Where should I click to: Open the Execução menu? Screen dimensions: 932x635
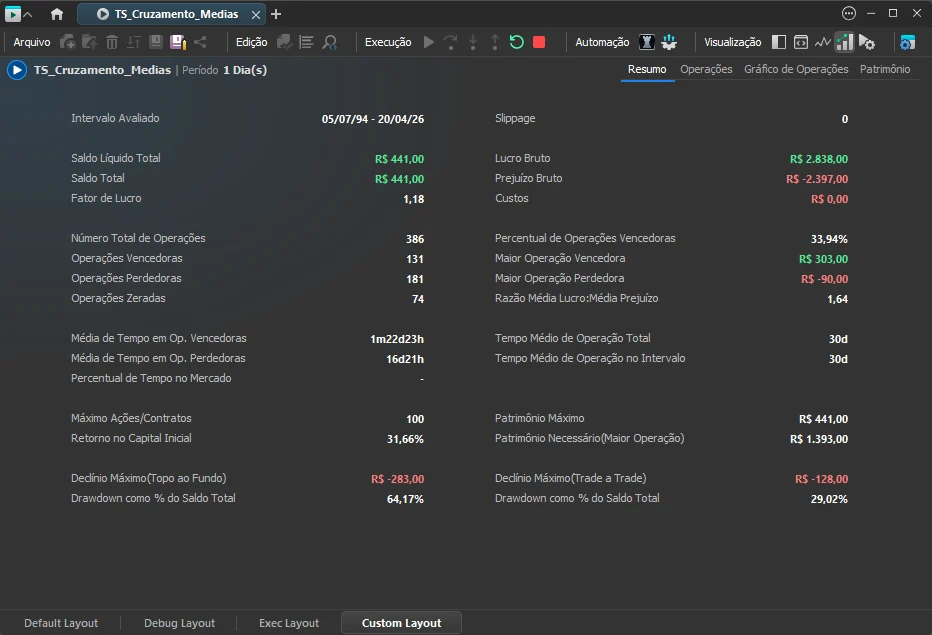pos(388,42)
